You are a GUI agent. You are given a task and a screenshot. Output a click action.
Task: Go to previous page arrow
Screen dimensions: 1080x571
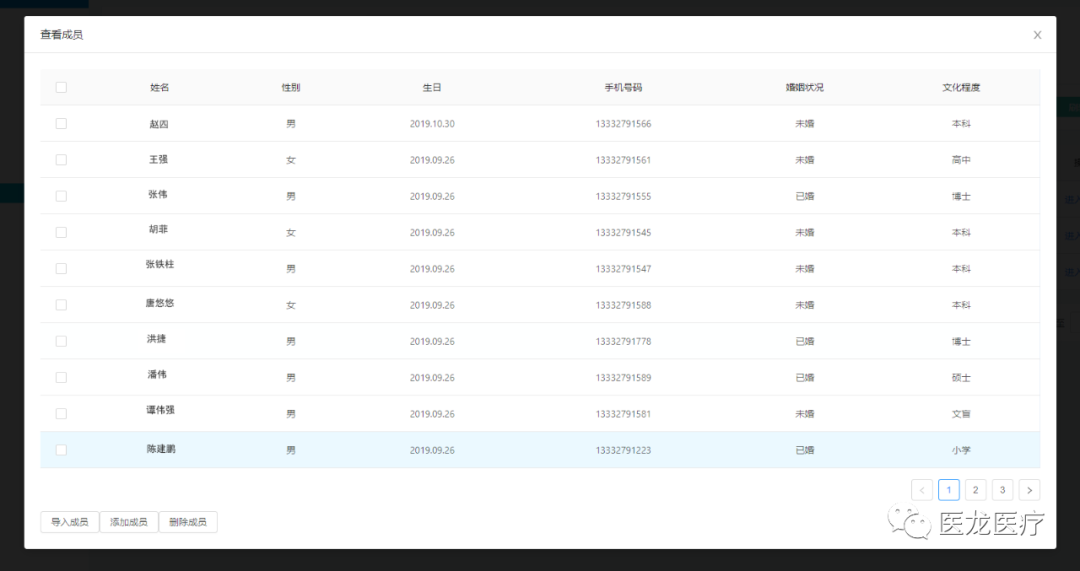point(922,490)
